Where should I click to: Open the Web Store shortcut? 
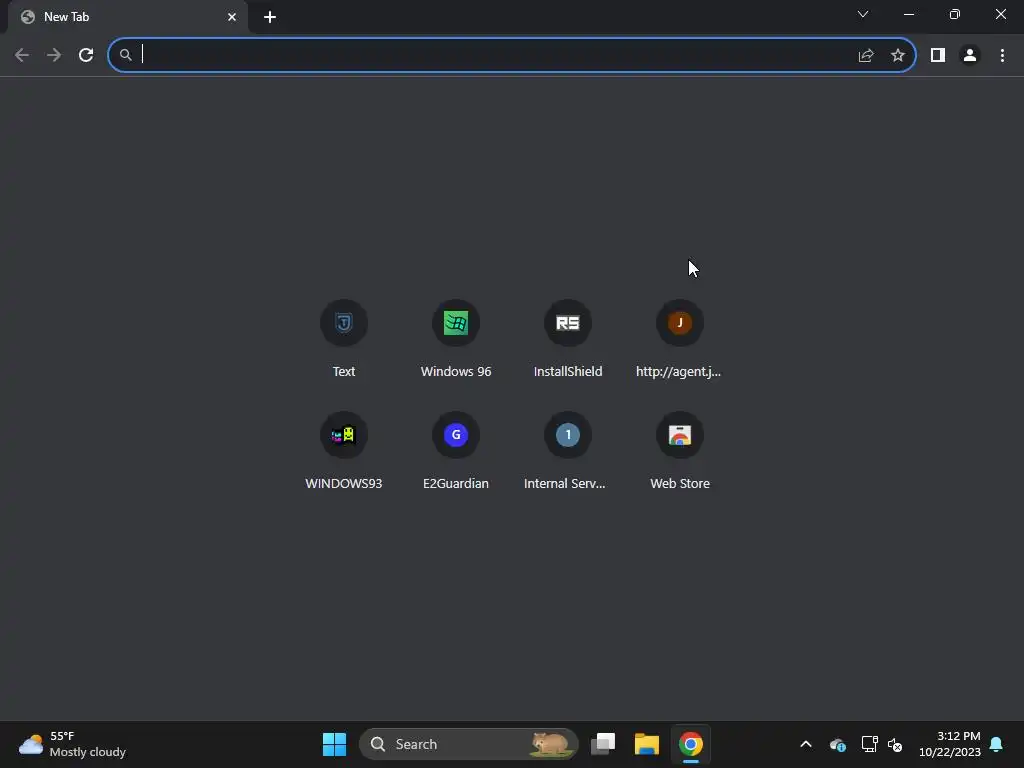[x=680, y=451]
